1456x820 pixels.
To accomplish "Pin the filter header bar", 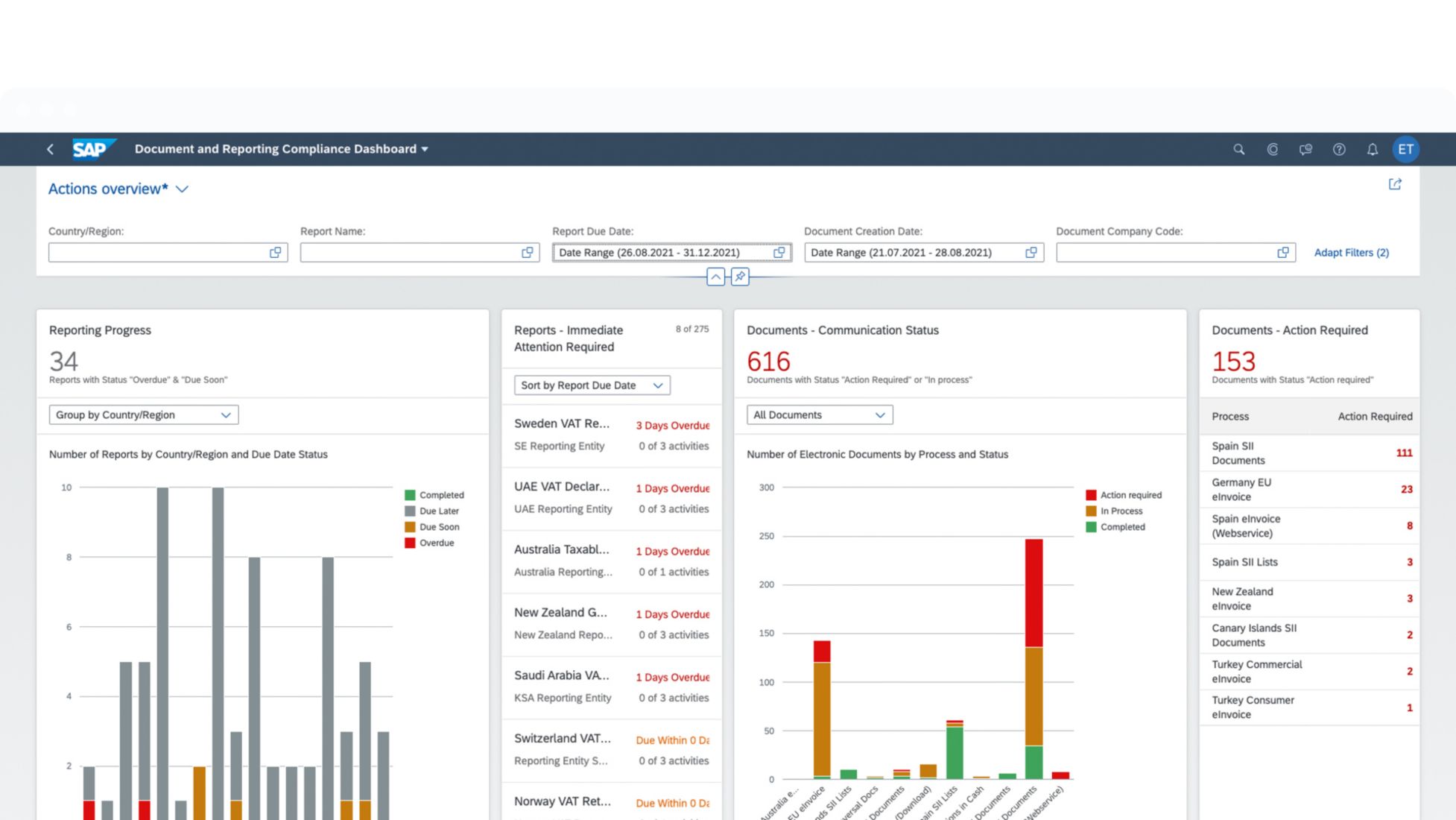I will (x=740, y=277).
